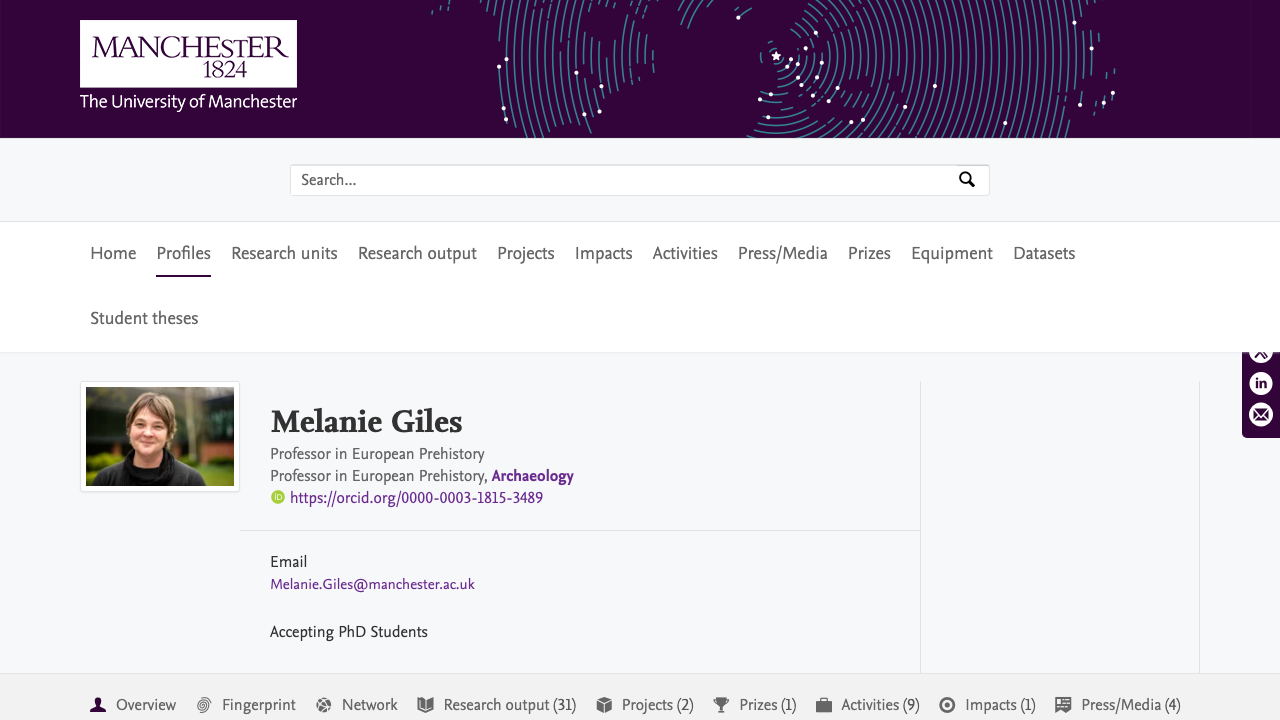Click the Prizes trophy icon
This screenshot has width=1280, height=720.
coord(721,705)
